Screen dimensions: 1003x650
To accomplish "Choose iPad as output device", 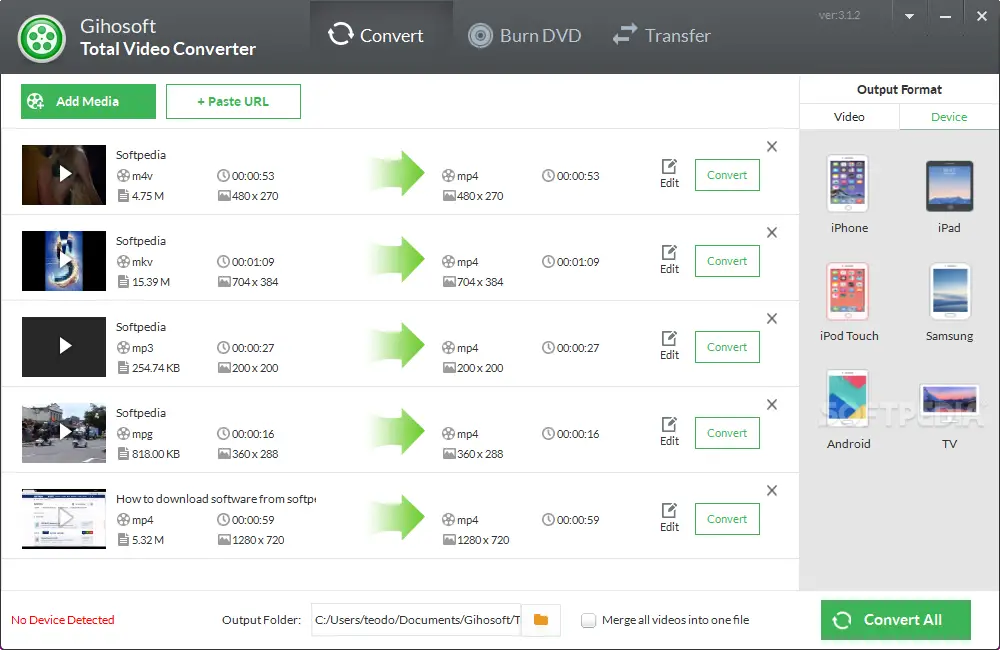I will pos(949,194).
